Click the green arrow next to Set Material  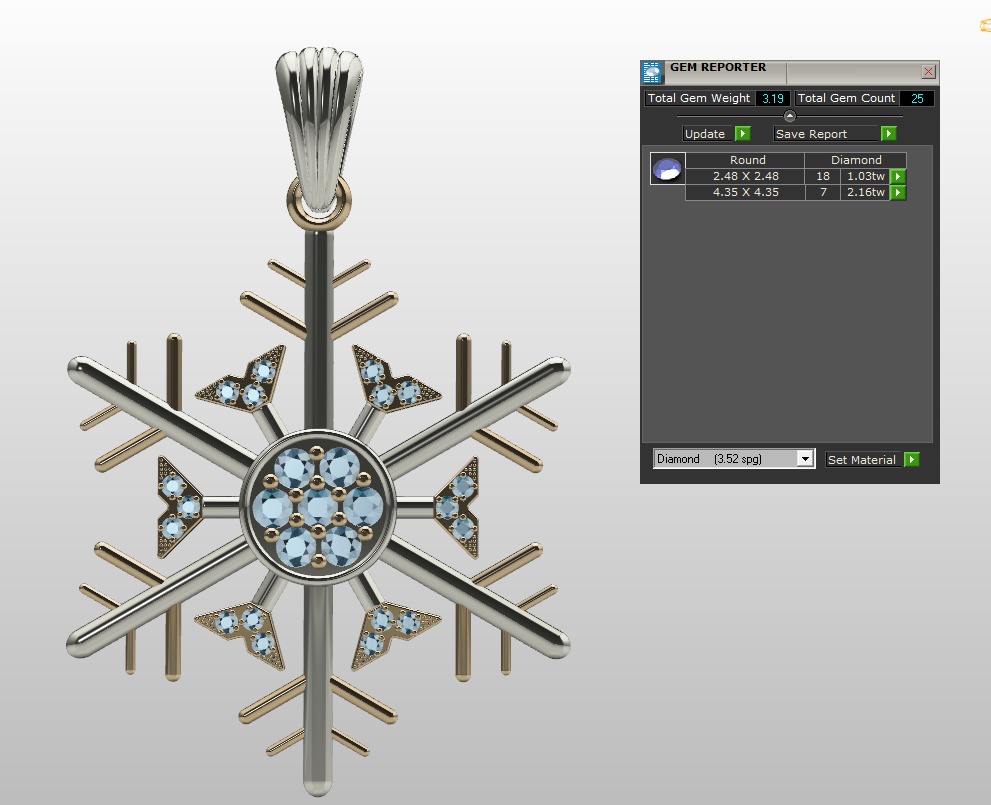[x=911, y=459]
